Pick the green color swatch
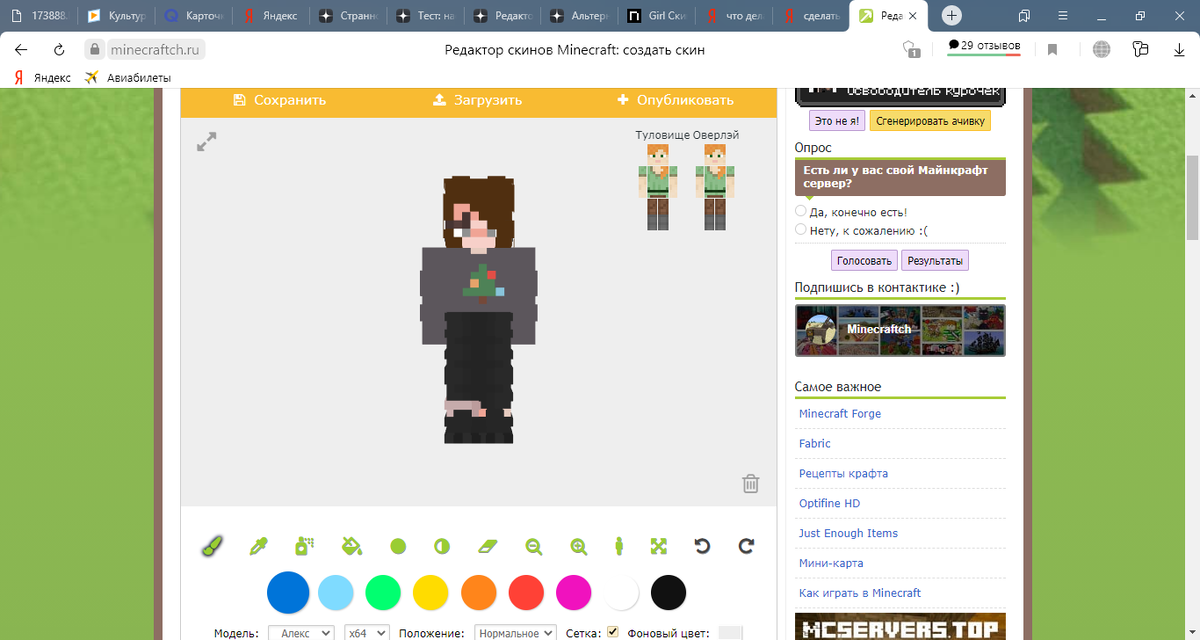The image size is (1200, 640). [x=383, y=593]
